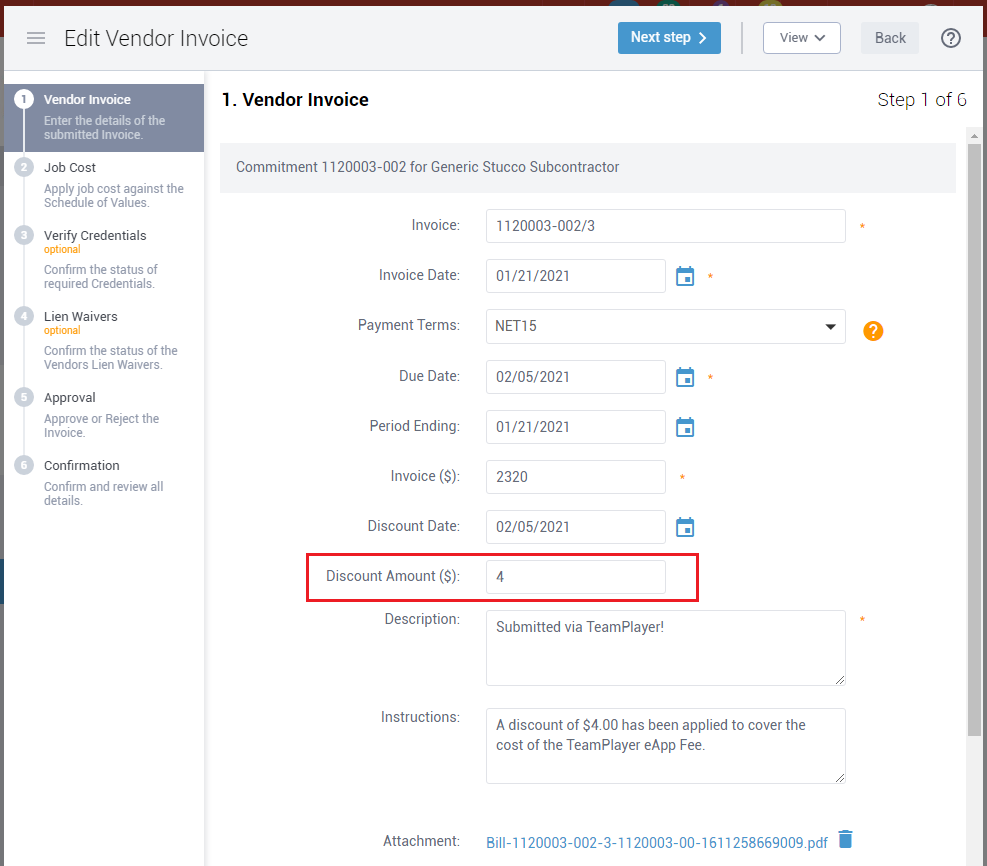Viewport: 987px width, 866px height.
Task: Click the help question mark icon
Action: (951, 38)
